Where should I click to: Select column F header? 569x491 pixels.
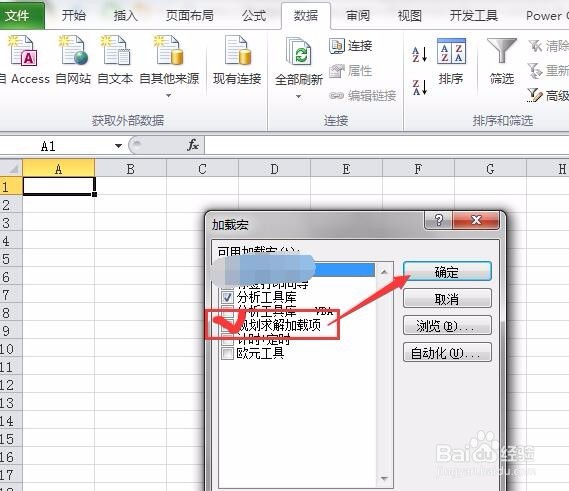[x=418, y=169]
